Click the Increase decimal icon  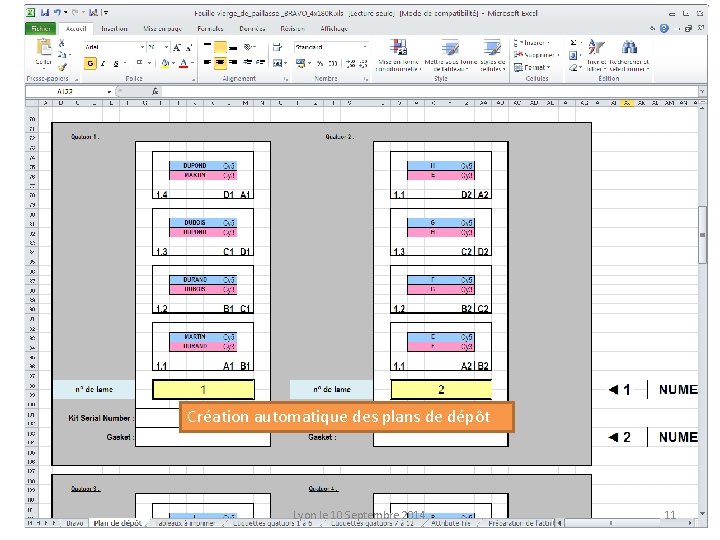tap(351, 63)
